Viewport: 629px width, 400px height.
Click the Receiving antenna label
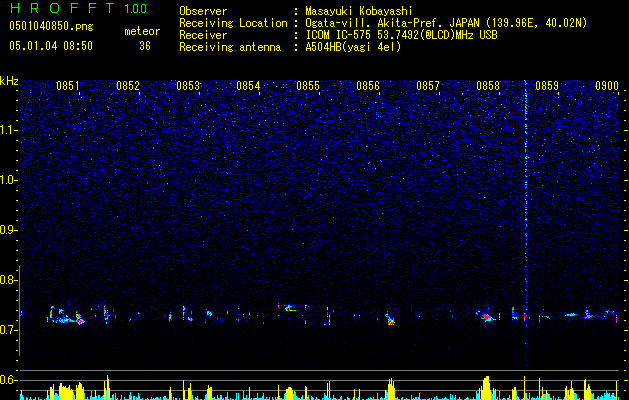click(x=230, y=47)
